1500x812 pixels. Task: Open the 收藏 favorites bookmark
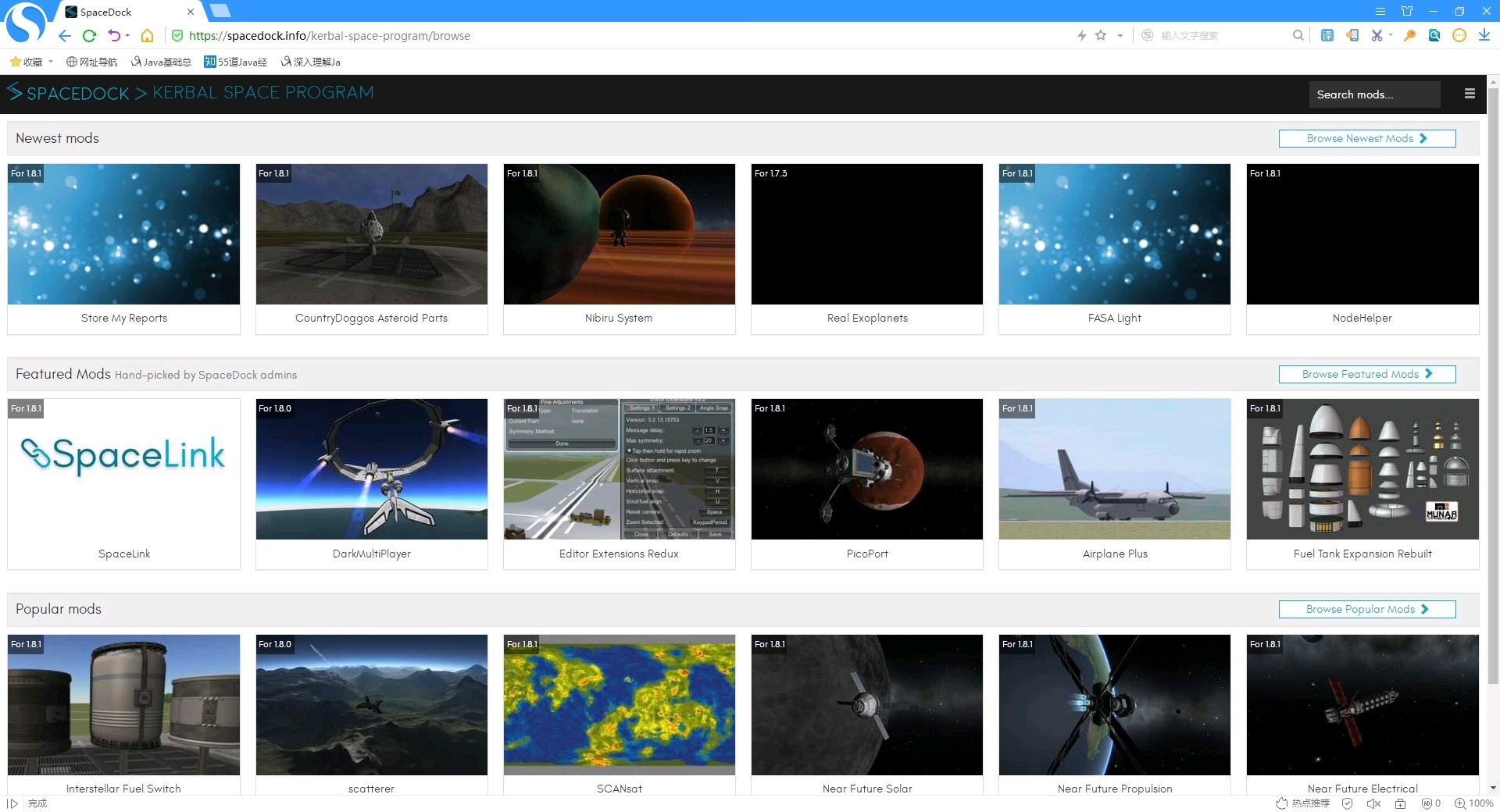click(27, 62)
